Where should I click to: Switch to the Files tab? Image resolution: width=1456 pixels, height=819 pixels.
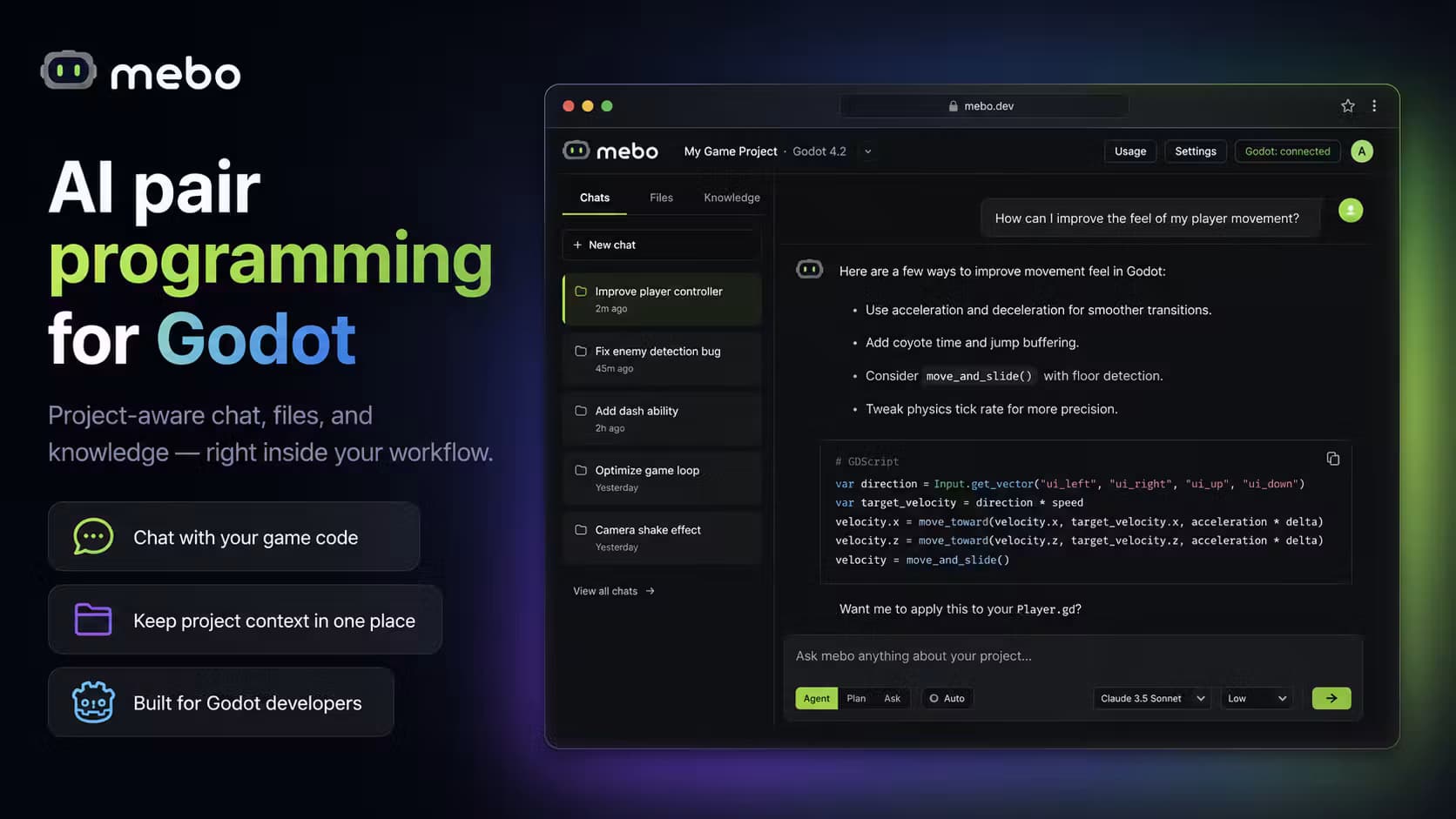pos(661,198)
